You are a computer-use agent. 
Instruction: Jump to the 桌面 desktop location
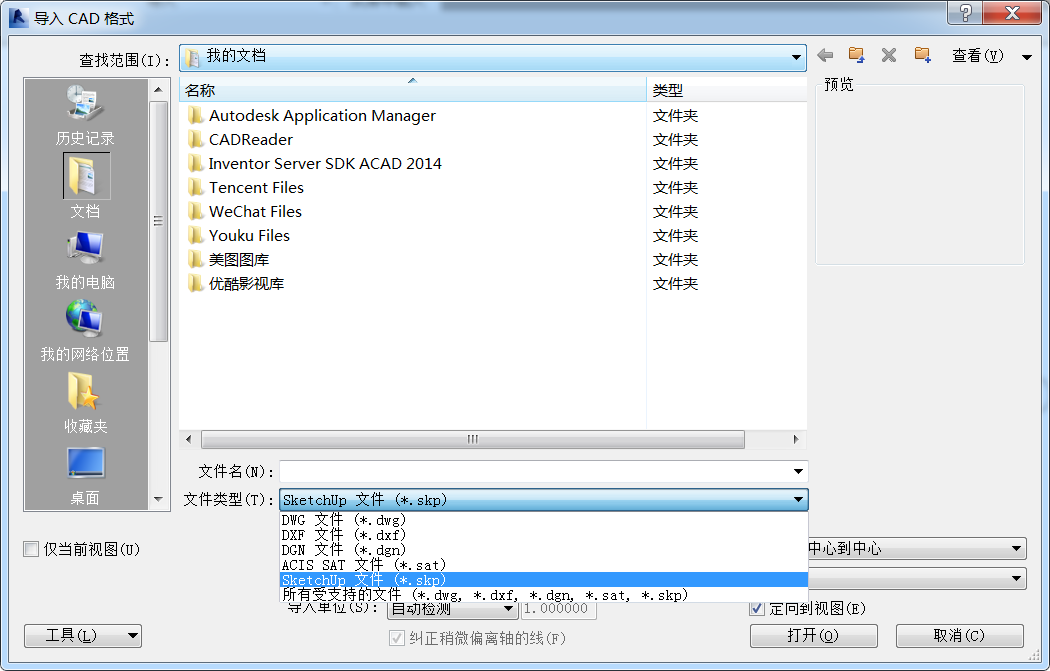(x=85, y=475)
